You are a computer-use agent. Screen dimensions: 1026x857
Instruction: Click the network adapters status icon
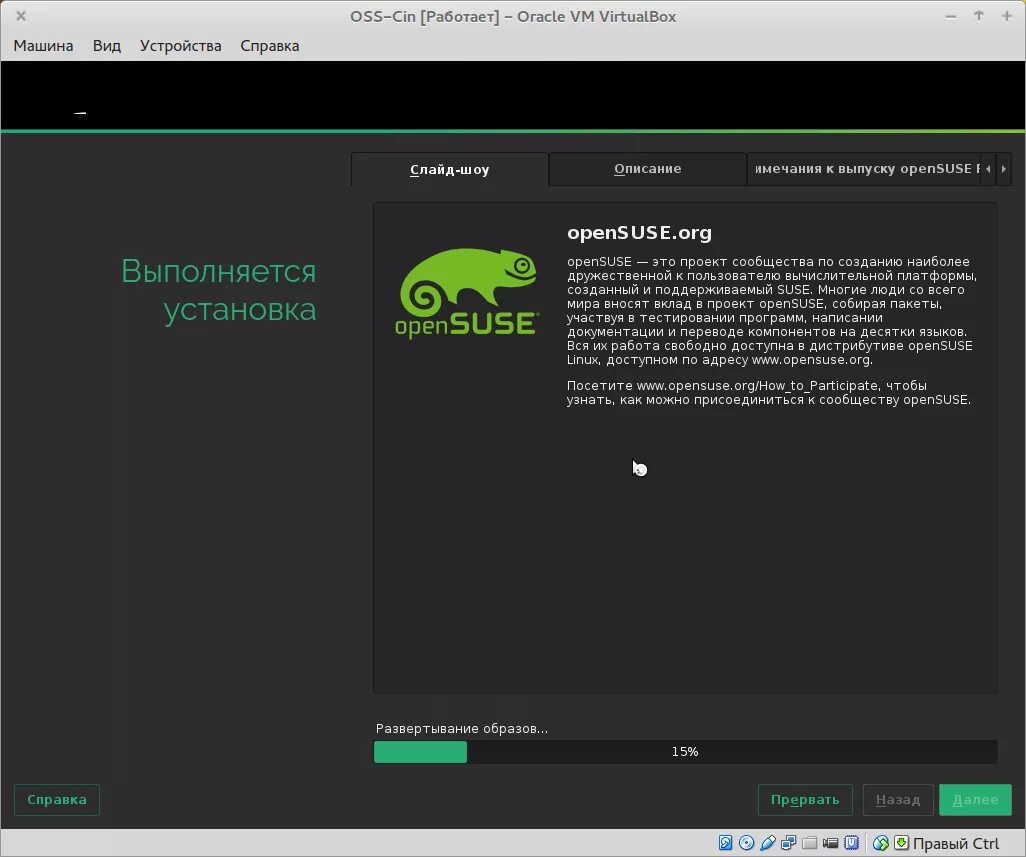pos(788,843)
